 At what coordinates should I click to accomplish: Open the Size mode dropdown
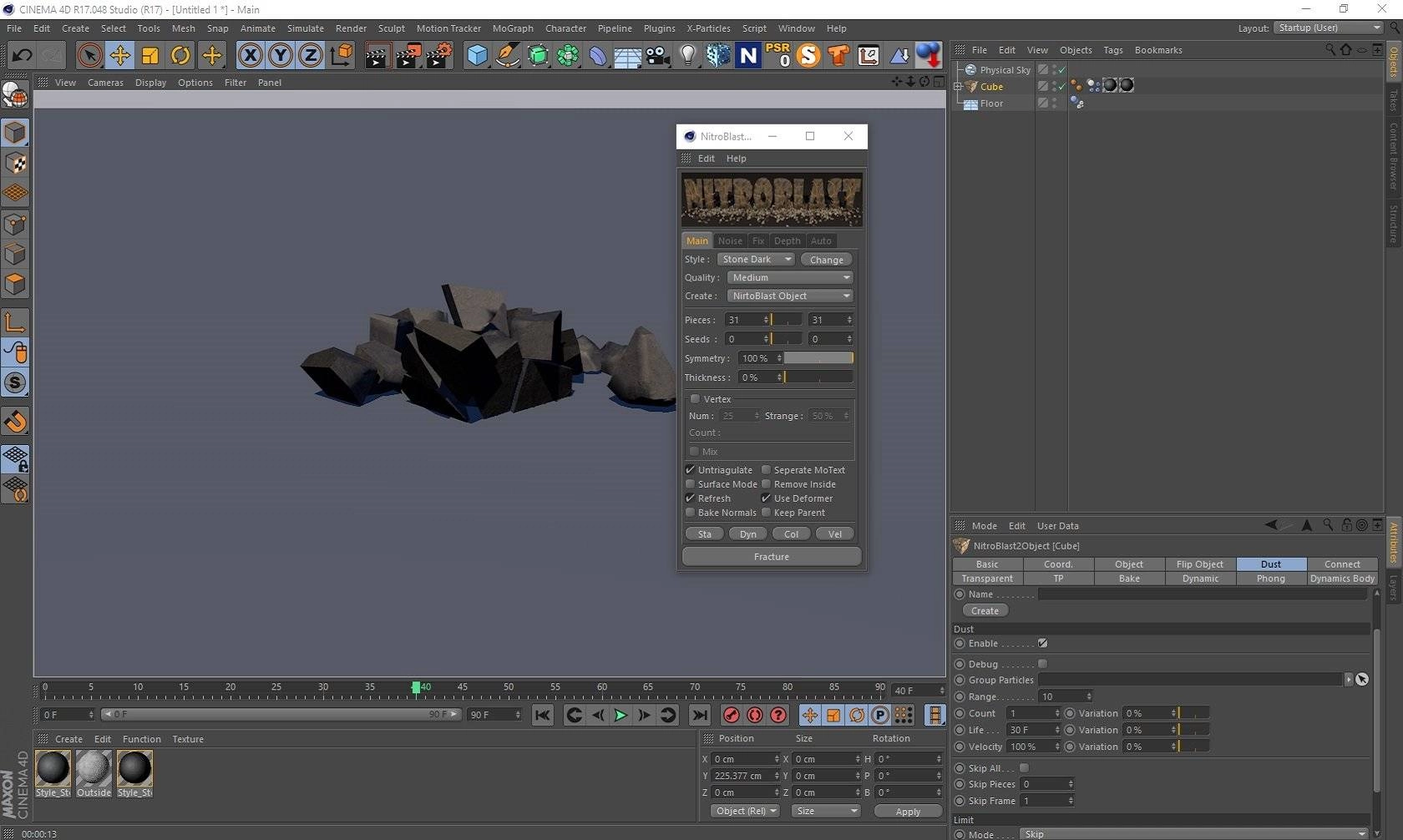tap(826, 811)
